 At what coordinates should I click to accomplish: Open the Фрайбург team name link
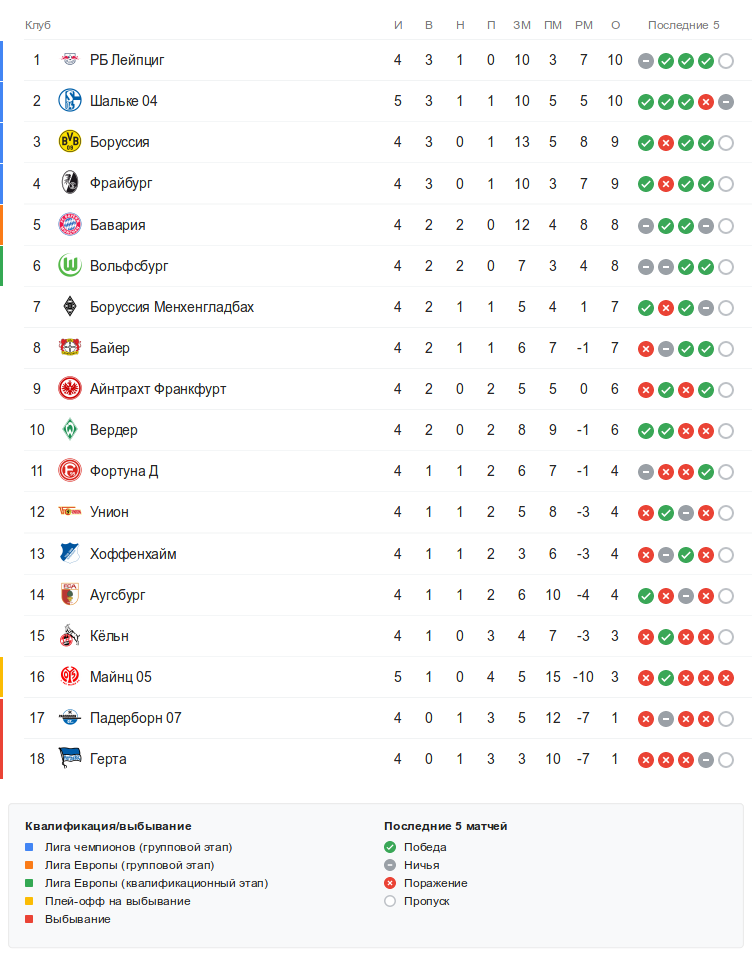pos(121,183)
